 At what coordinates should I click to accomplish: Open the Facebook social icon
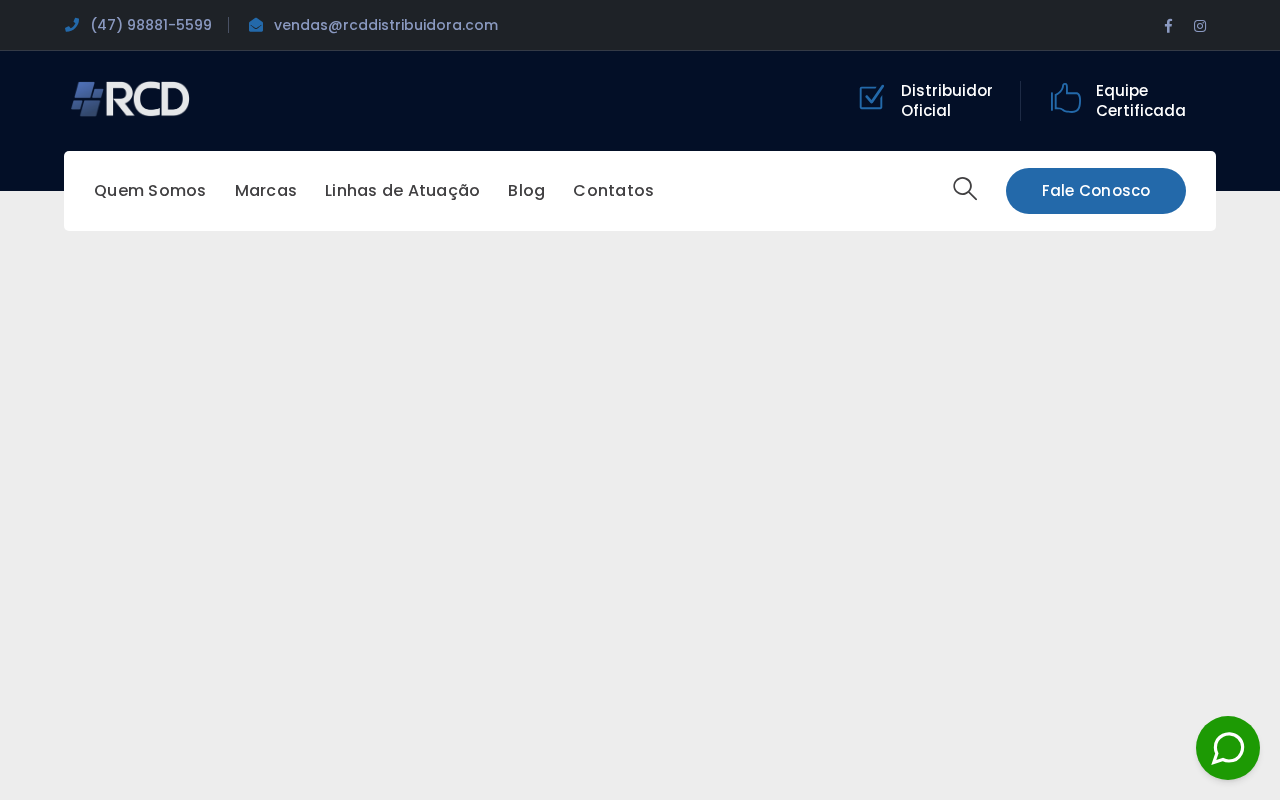click(1168, 26)
